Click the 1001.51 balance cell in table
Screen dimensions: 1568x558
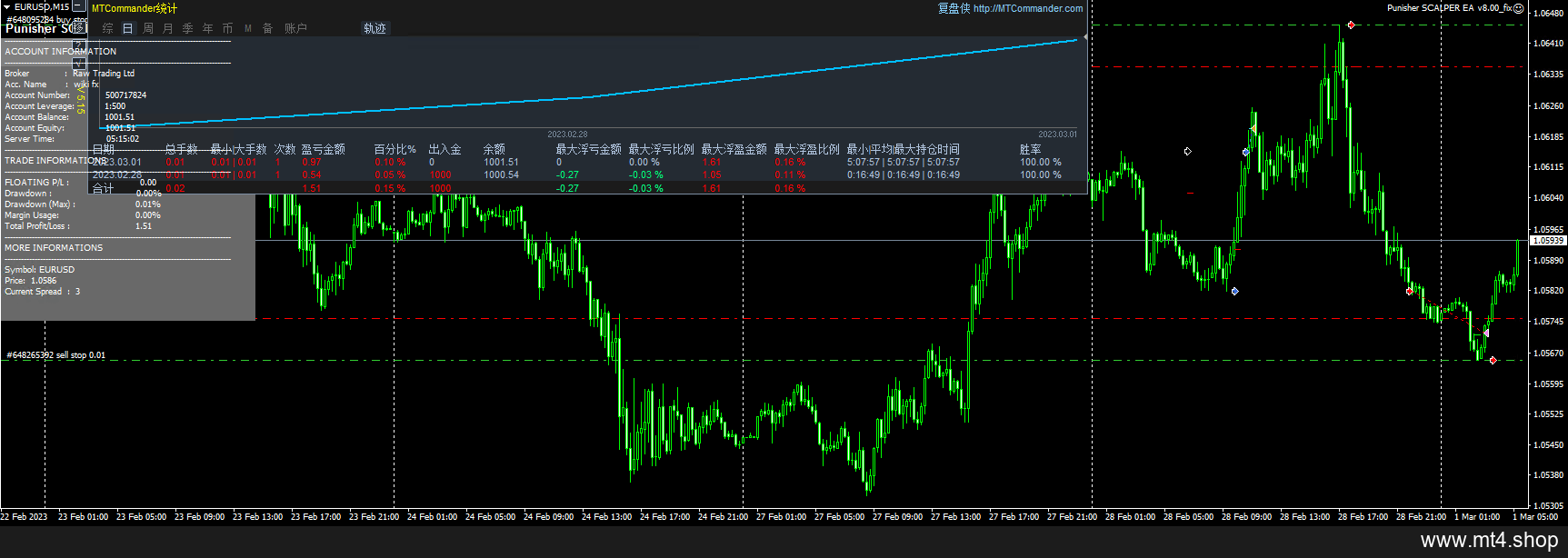(x=502, y=163)
